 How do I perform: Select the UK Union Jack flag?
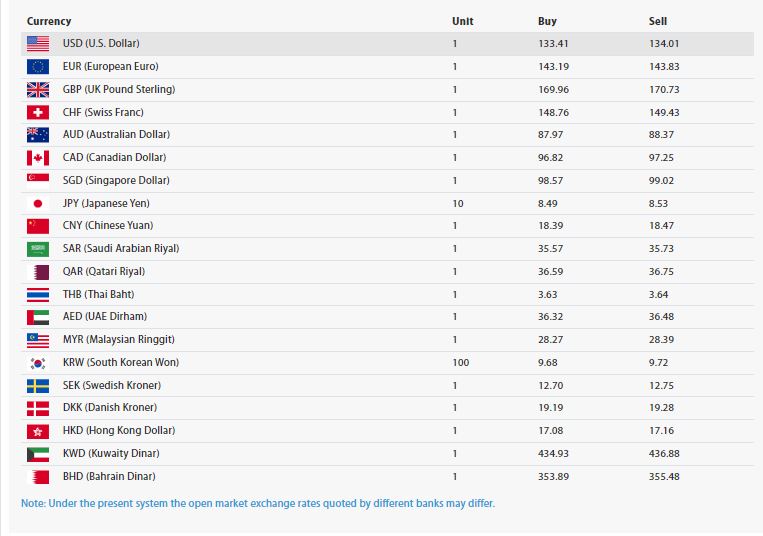click(38, 89)
